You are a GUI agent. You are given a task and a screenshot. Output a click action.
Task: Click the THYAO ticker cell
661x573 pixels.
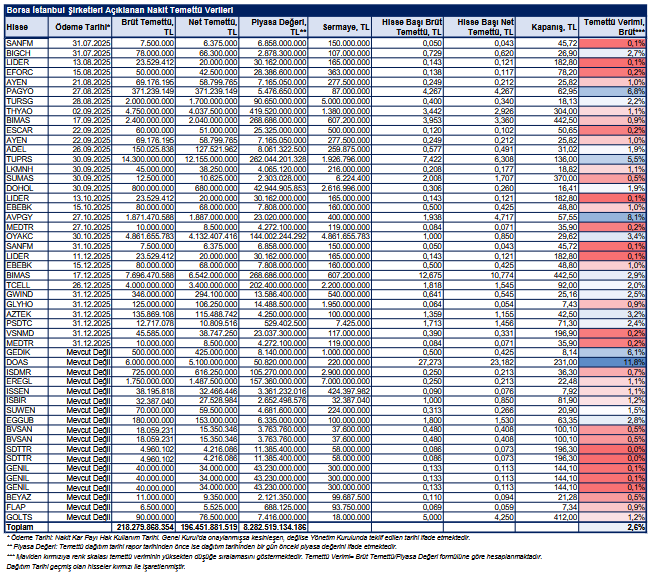pyautogui.click(x=27, y=111)
